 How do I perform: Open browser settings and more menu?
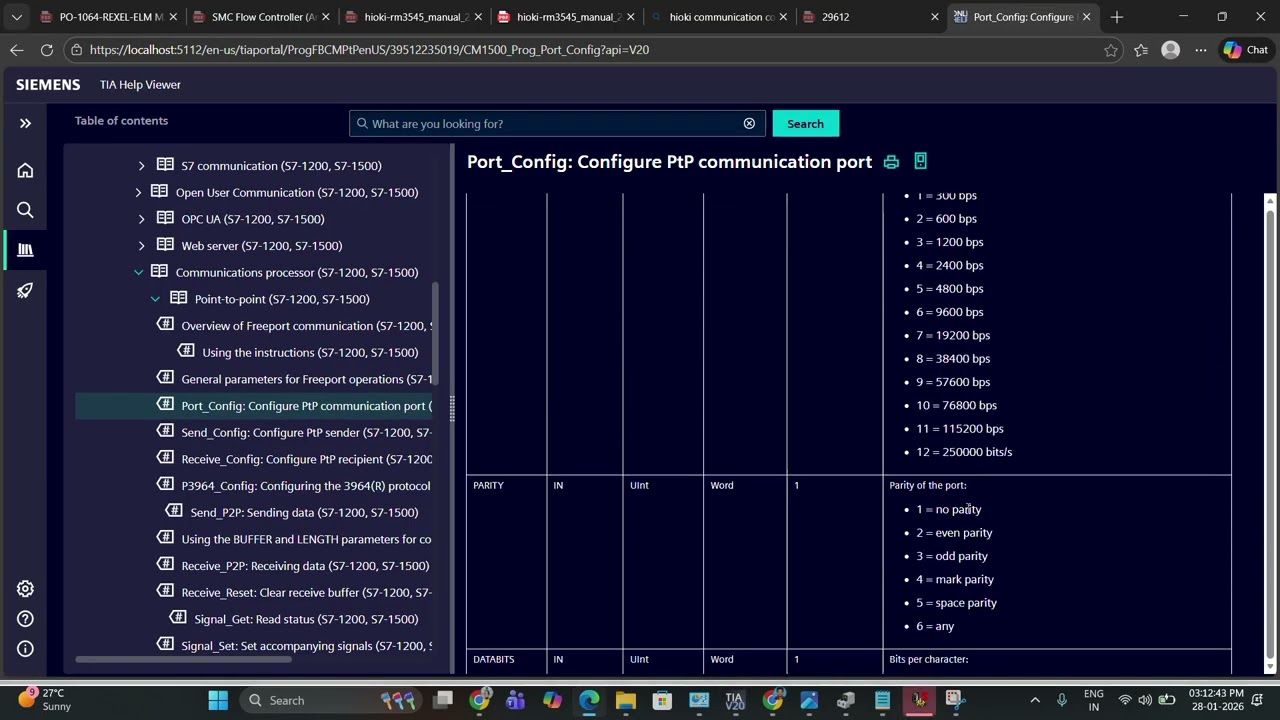(x=1200, y=50)
